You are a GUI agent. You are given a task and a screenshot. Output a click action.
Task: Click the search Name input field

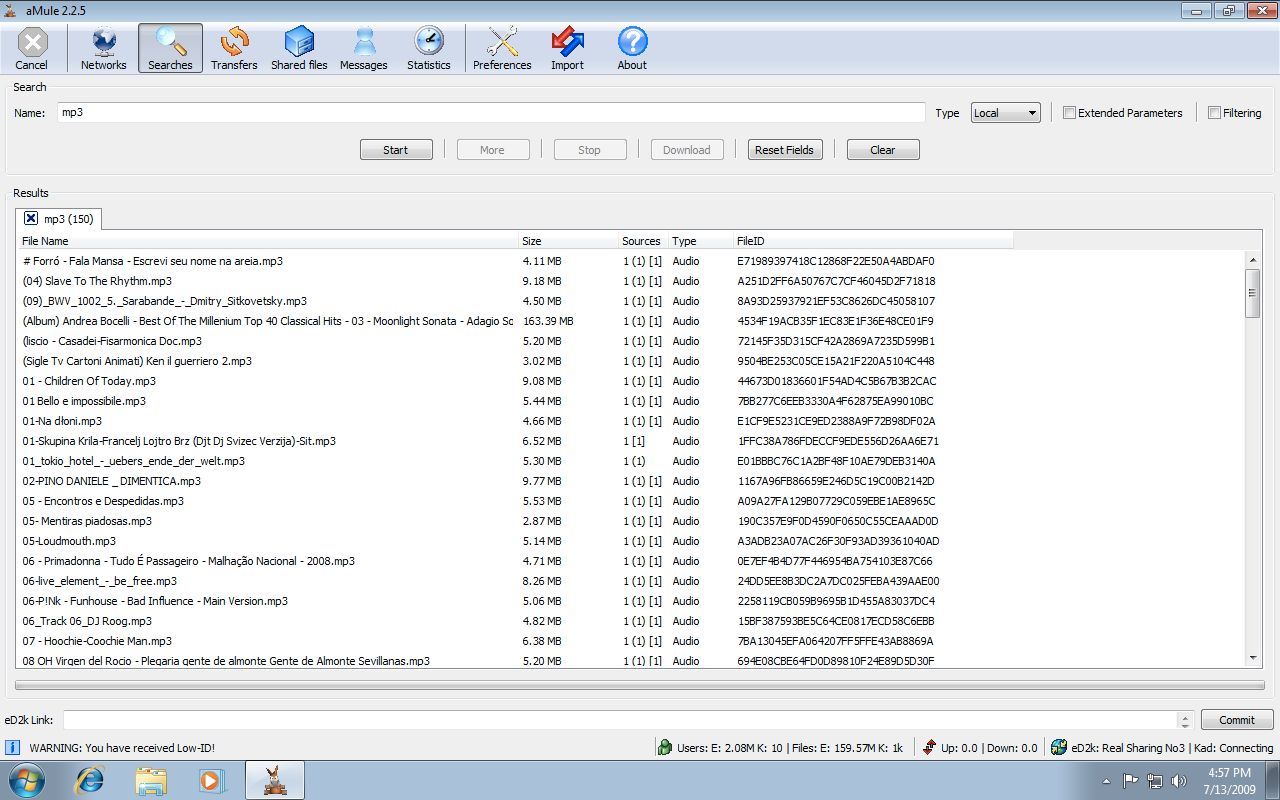[491, 113]
